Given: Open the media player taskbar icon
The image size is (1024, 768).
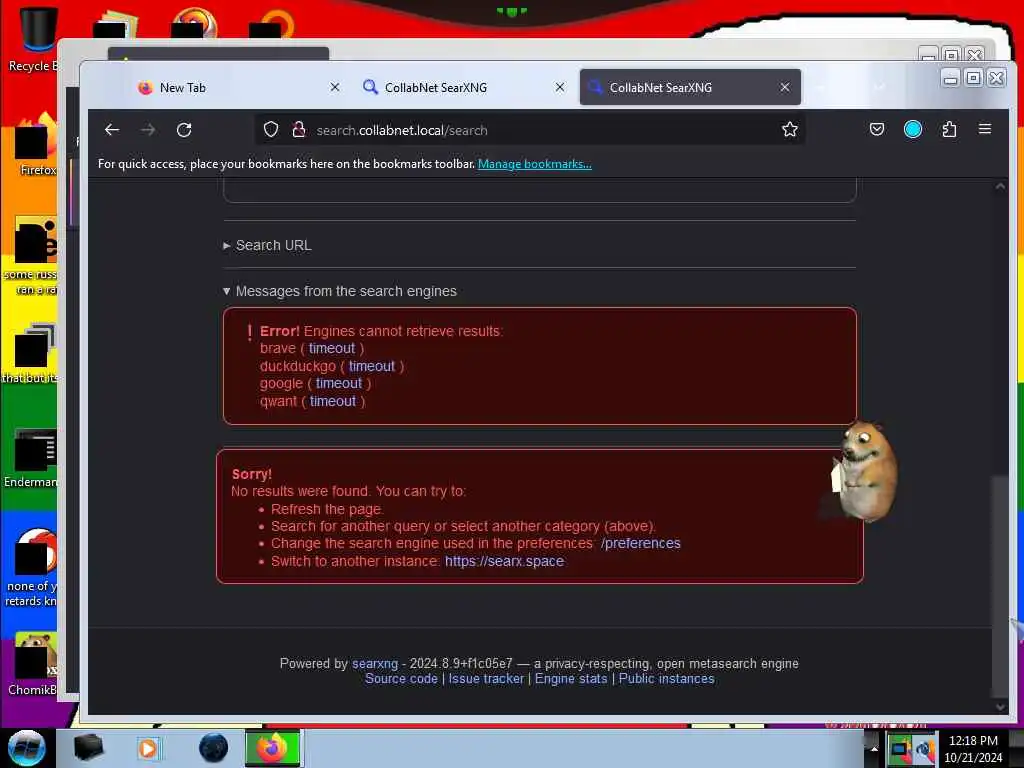Looking at the screenshot, I should (148, 748).
